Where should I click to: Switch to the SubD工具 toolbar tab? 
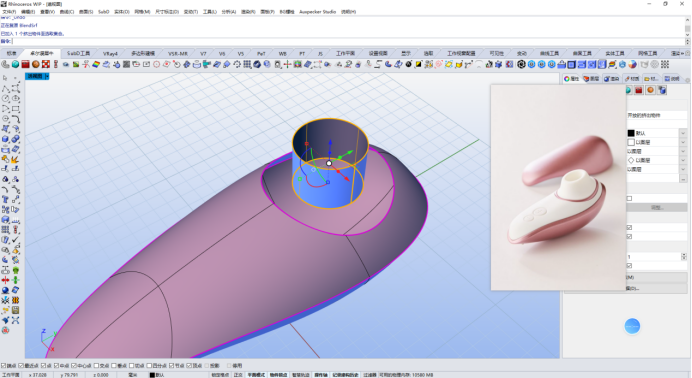tap(79, 53)
